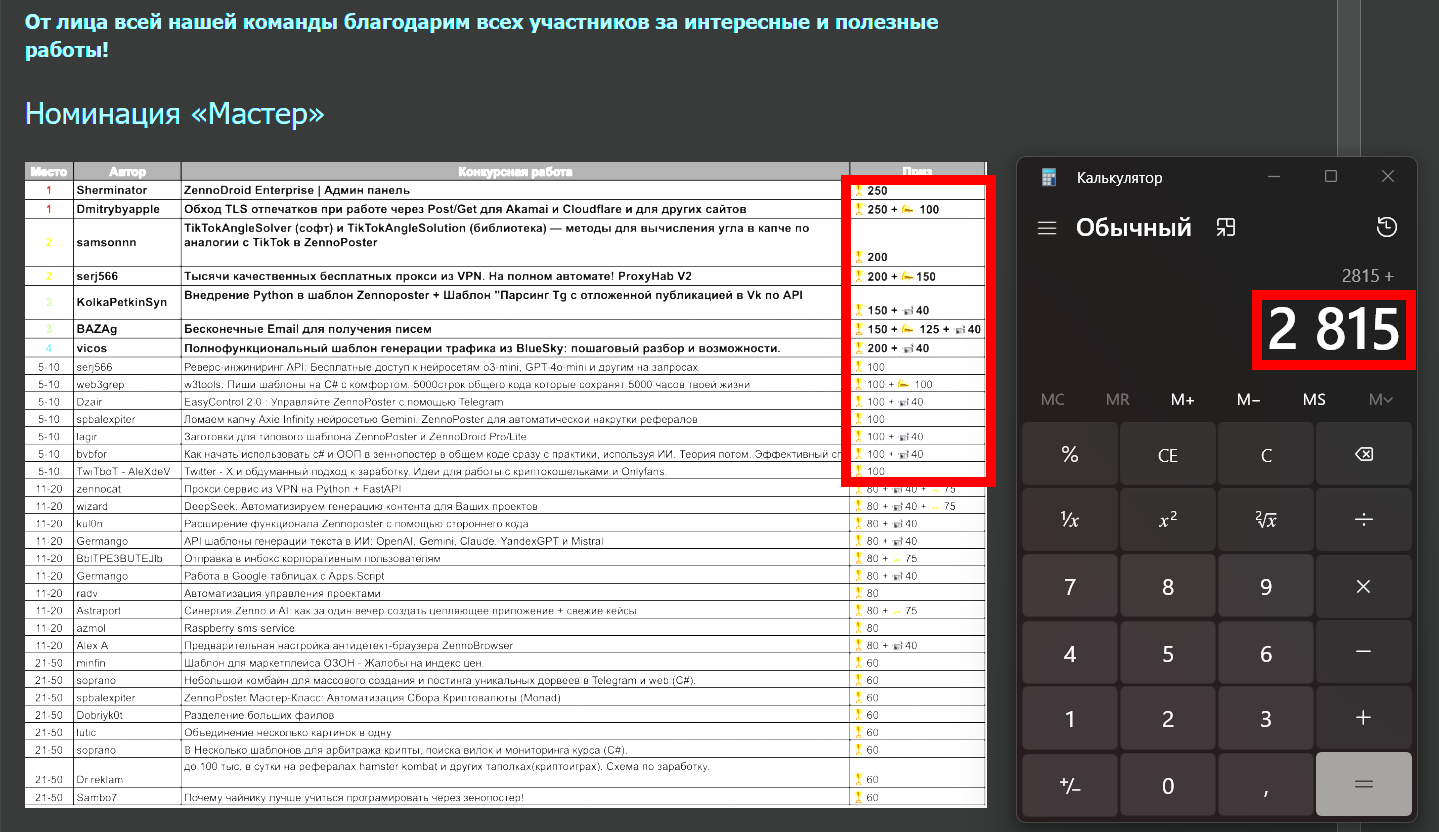
Task: Click the M− memory subtract button
Action: (x=1248, y=399)
